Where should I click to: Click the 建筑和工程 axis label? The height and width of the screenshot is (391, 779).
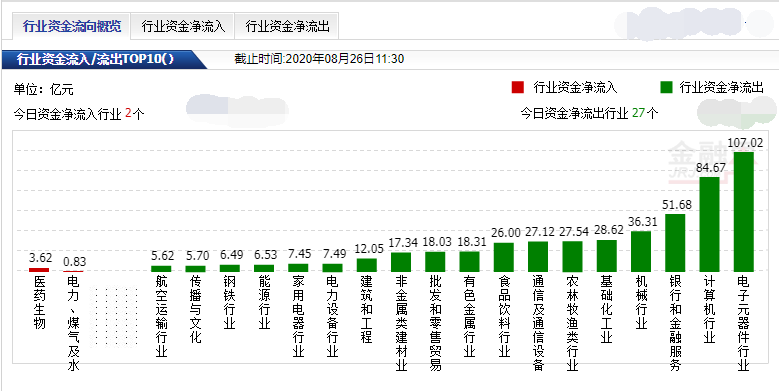367,310
